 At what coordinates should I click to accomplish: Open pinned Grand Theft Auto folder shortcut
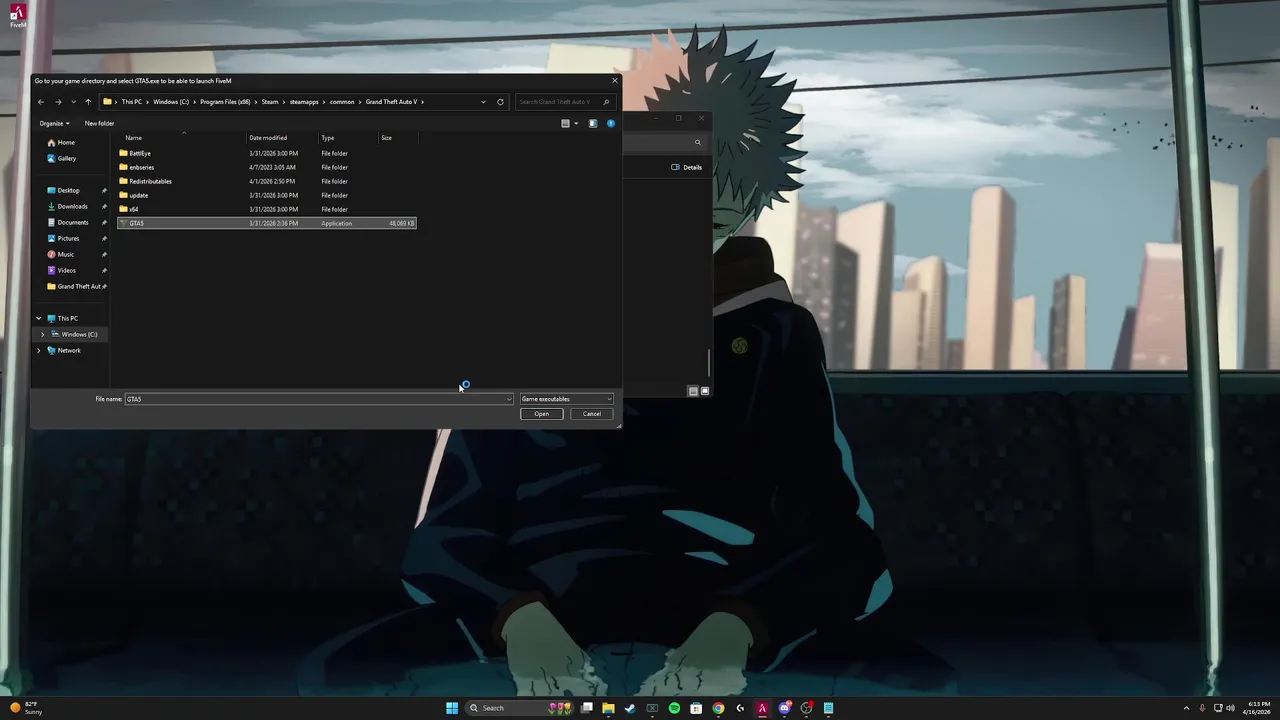pos(76,286)
